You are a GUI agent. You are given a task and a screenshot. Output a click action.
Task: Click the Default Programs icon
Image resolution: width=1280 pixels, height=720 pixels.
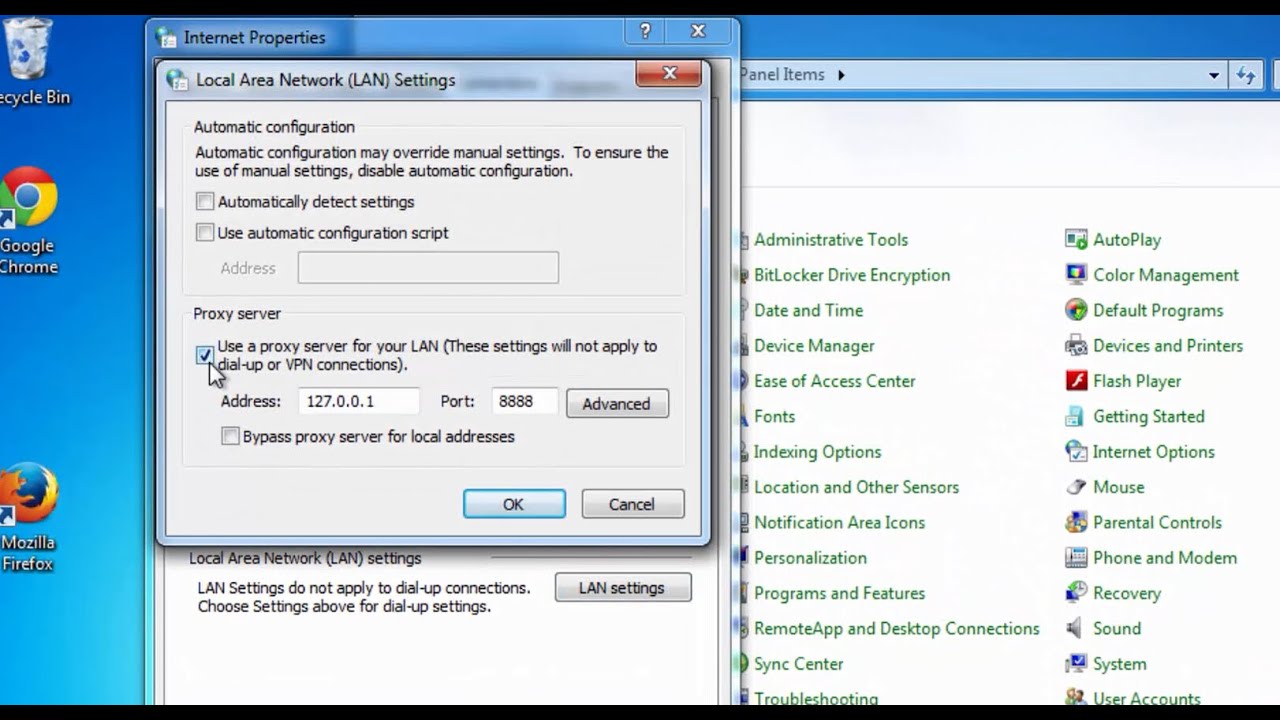coord(1076,310)
